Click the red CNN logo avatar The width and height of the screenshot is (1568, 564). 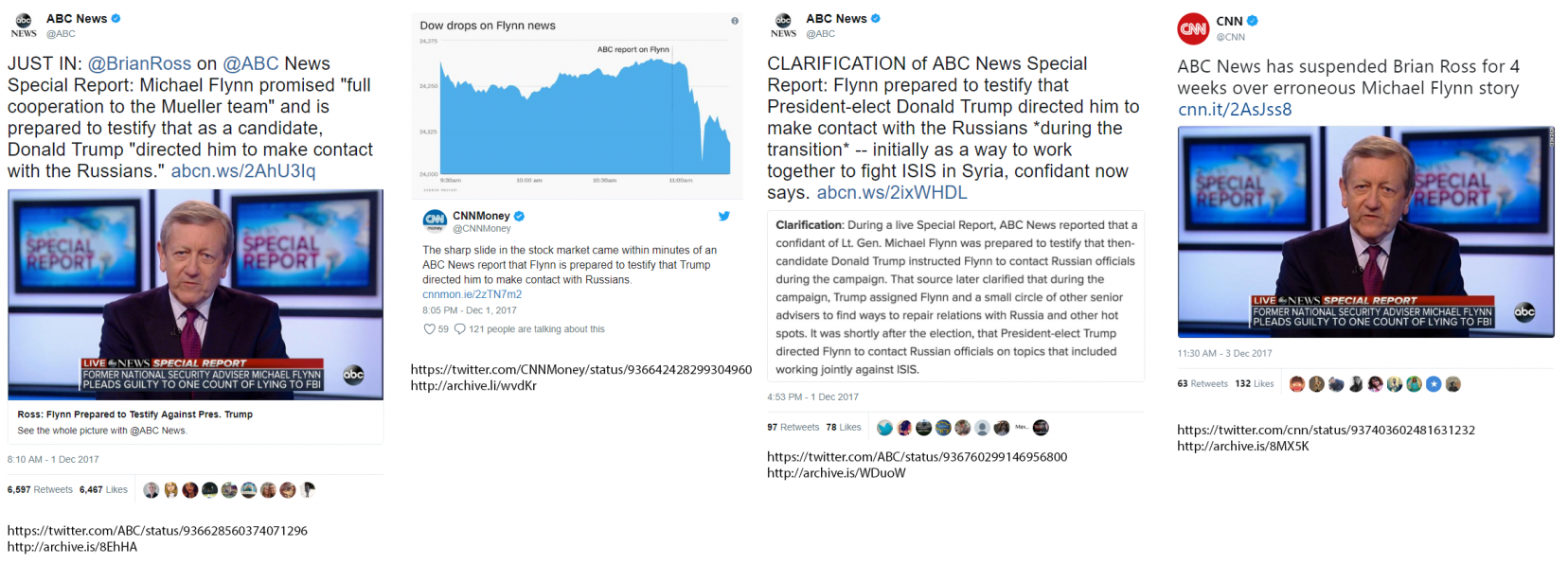1193,28
